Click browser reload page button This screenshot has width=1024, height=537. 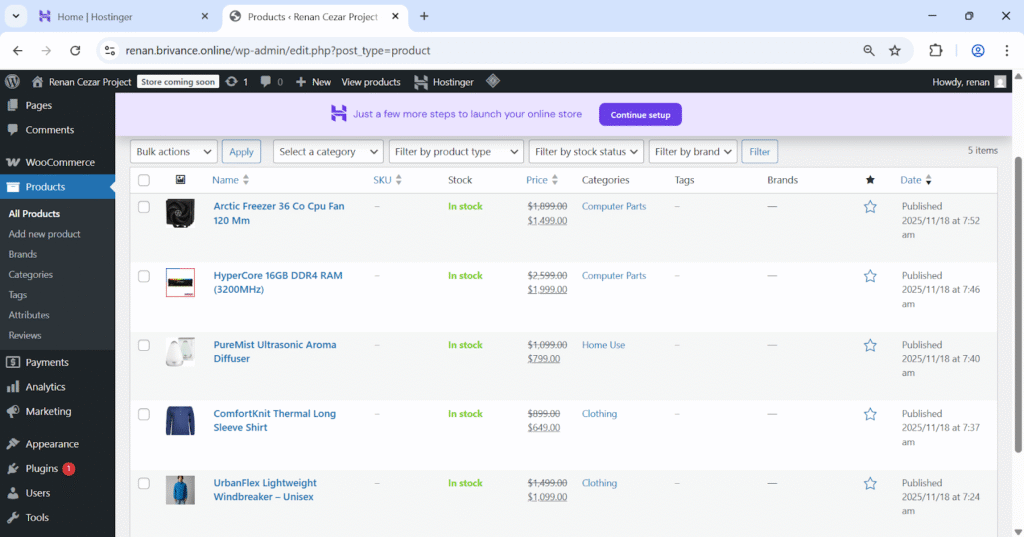(x=75, y=50)
